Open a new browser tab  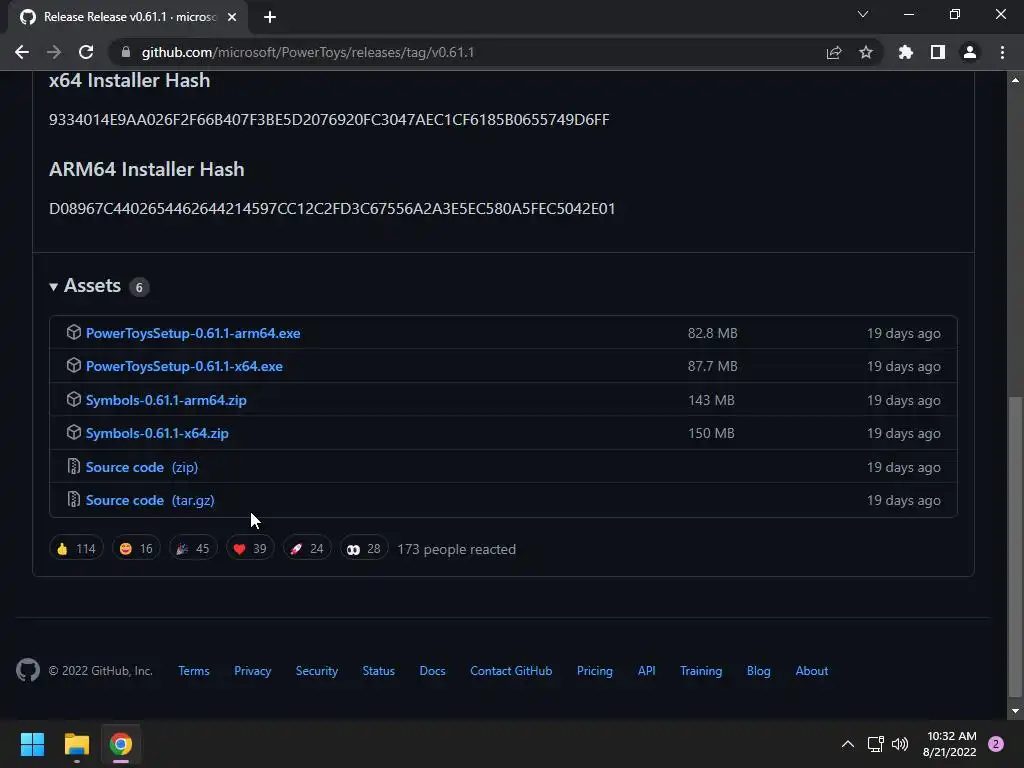click(x=270, y=17)
